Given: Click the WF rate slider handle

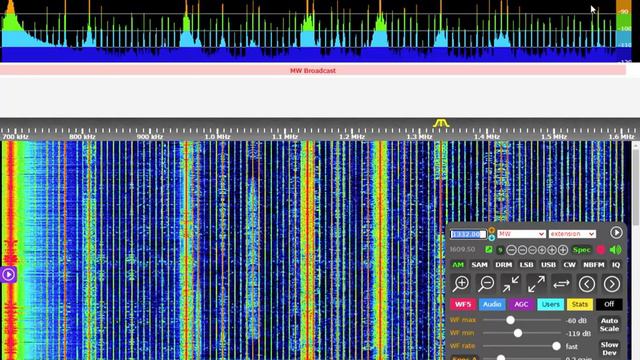Looking at the screenshot, I should (x=556, y=346).
